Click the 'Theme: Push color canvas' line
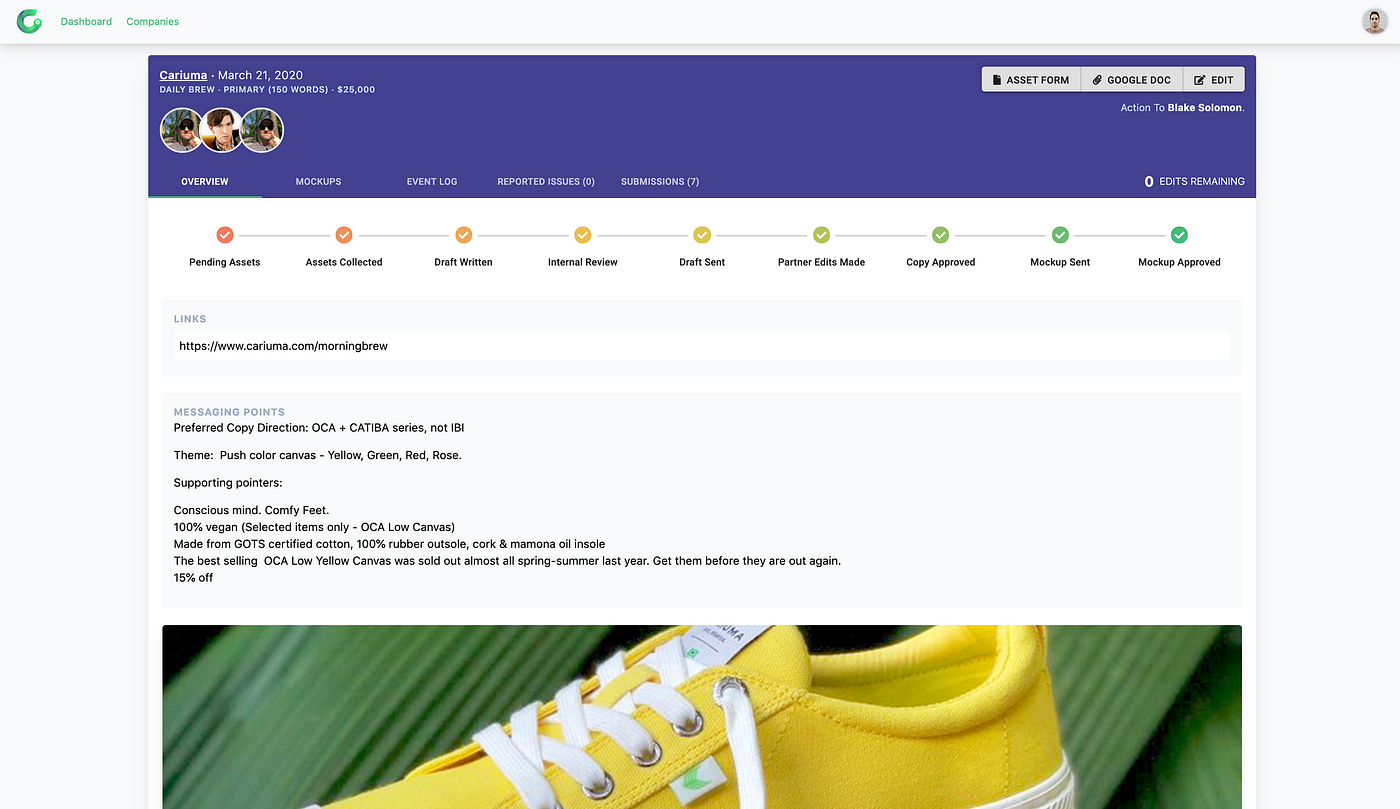 point(318,455)
